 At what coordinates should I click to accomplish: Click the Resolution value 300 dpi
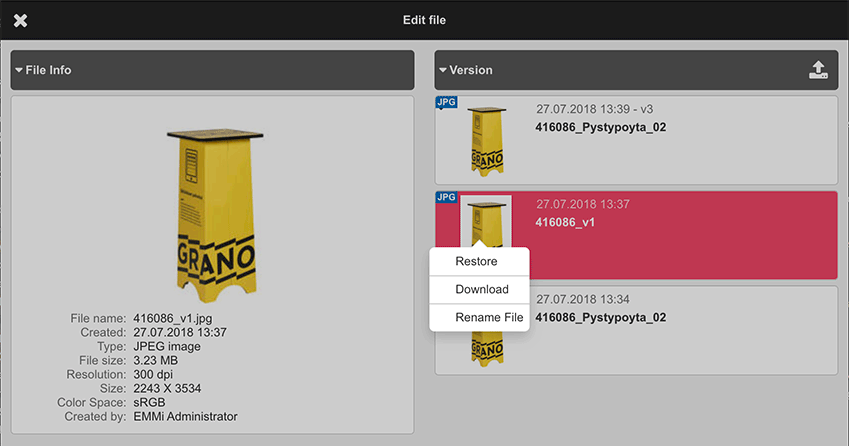[153, 375]
